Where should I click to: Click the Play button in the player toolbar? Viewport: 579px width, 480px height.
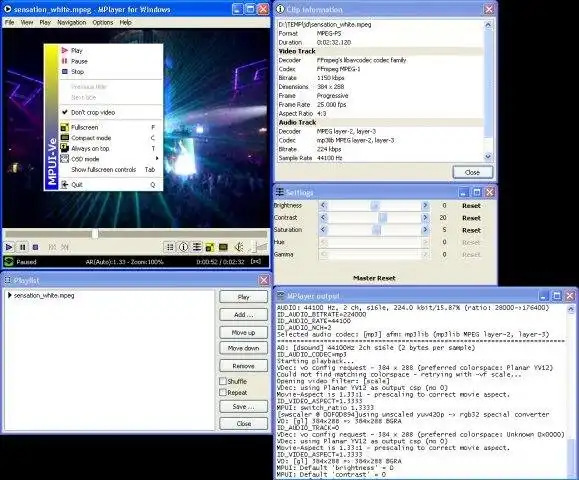click(9, 247)
